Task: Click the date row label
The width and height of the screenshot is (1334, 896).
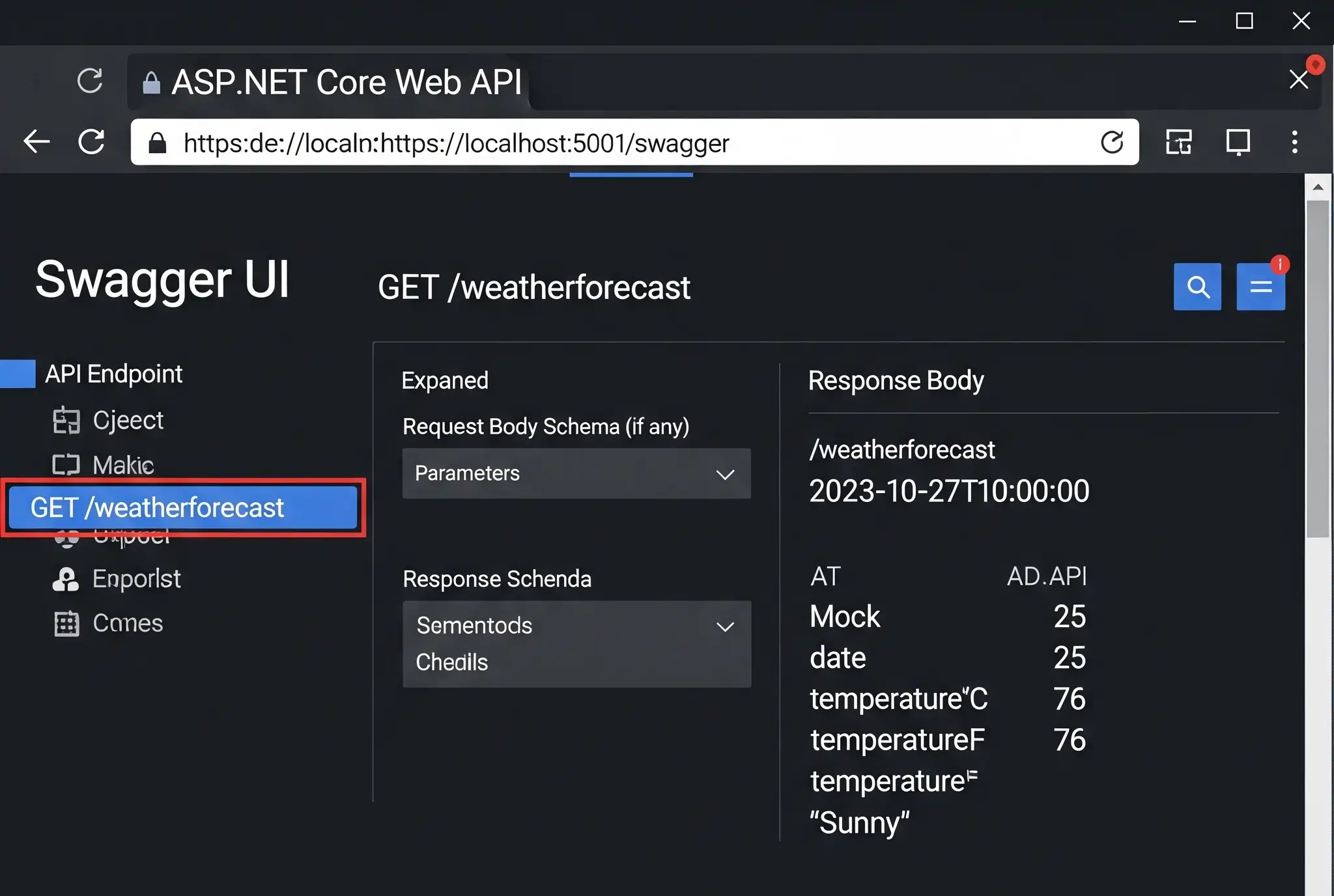Action: tap(838, 658)
